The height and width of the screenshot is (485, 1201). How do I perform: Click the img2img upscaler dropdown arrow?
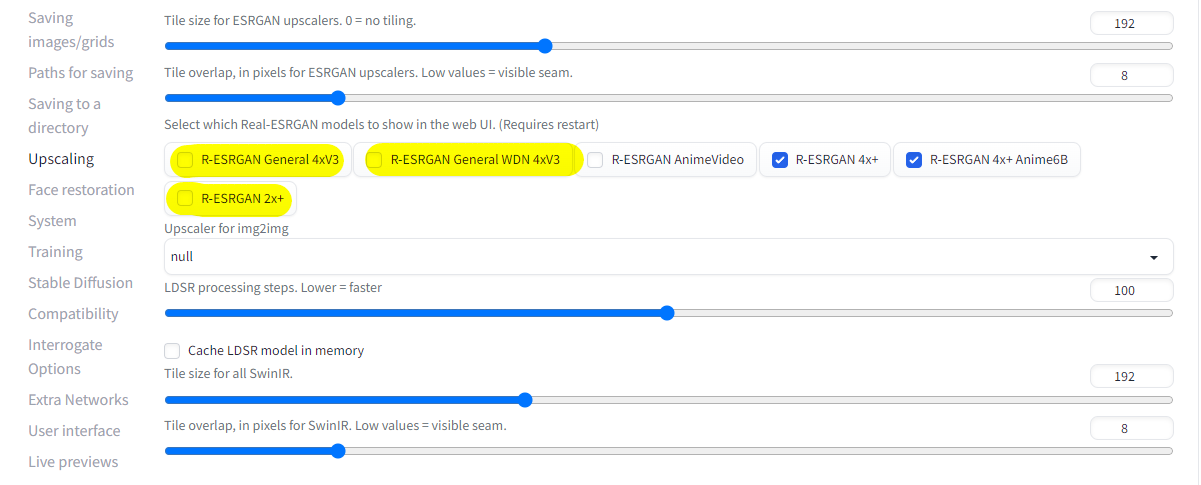(x=1155, y=257)
